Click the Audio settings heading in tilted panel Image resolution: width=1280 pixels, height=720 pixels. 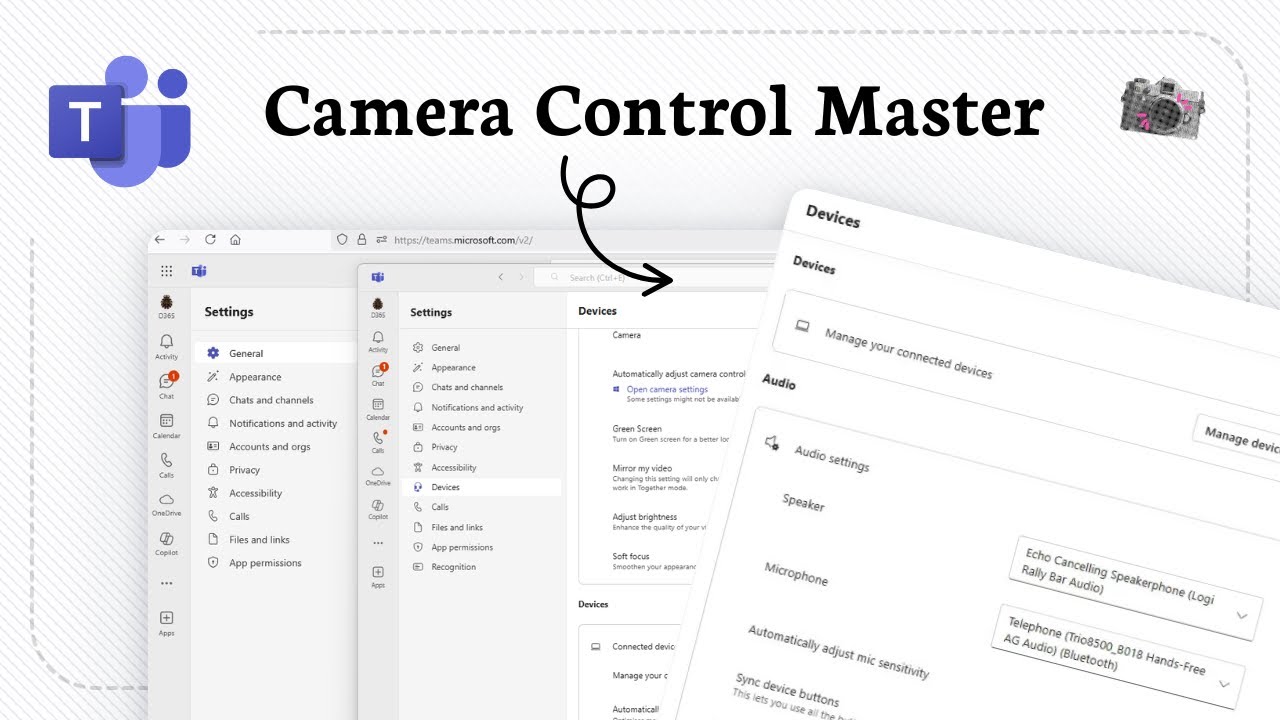(x=831, y=459)
